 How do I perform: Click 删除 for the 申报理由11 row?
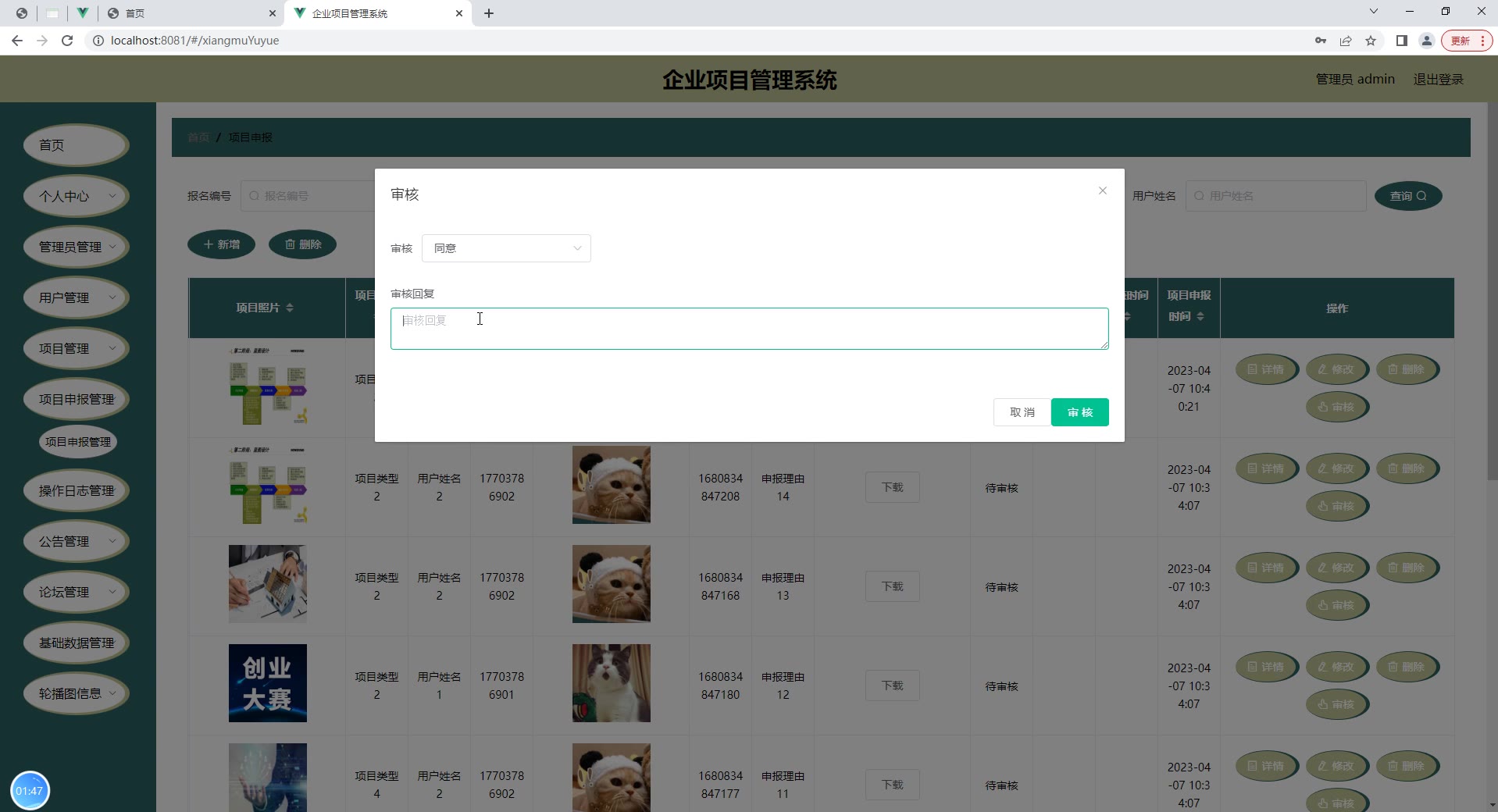tap(1407, 766)
